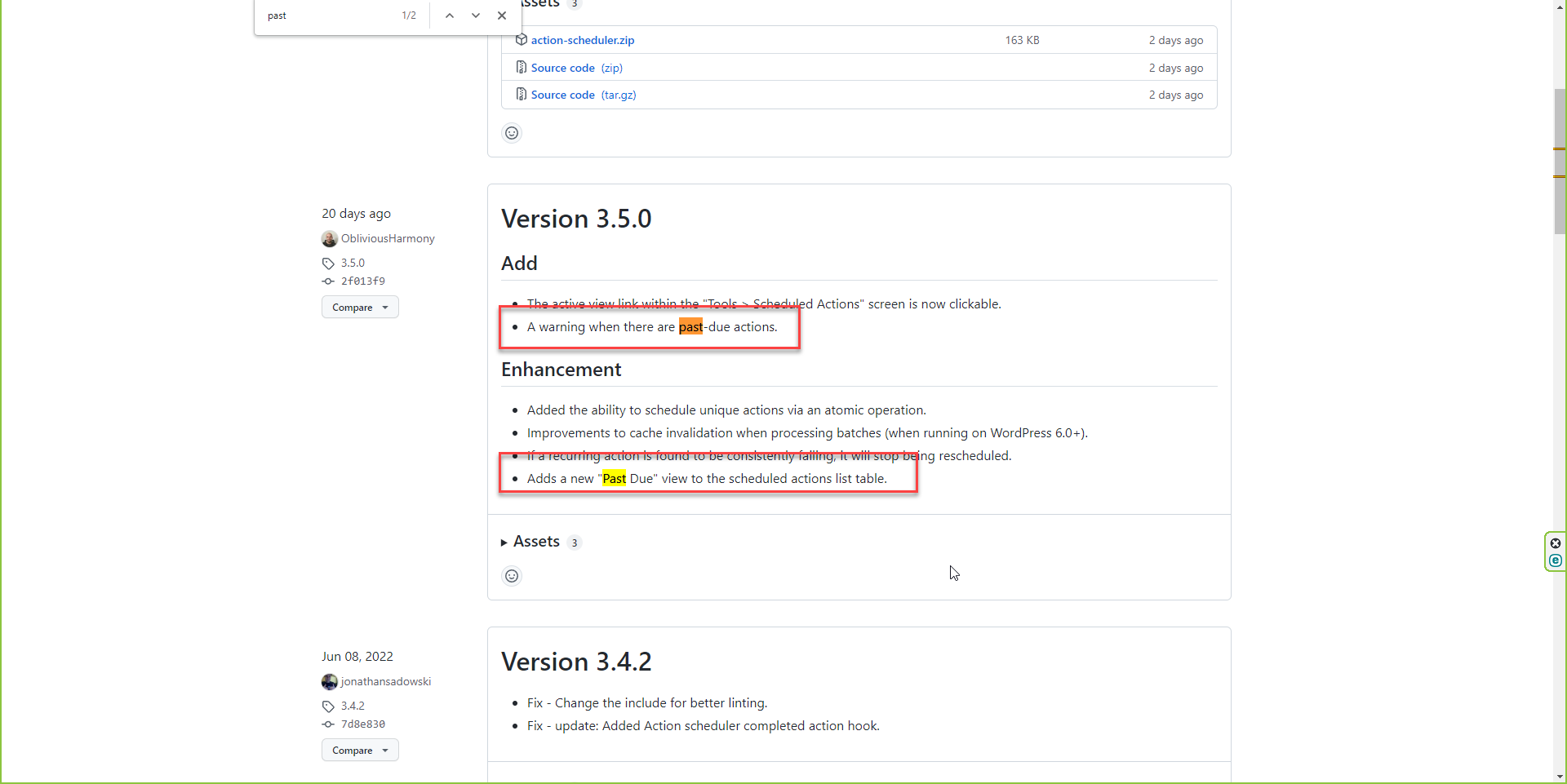Click the package icon beside action-scheduler.zip
The width and height of the screenshot is (1567, 784).
click(521, 39)
